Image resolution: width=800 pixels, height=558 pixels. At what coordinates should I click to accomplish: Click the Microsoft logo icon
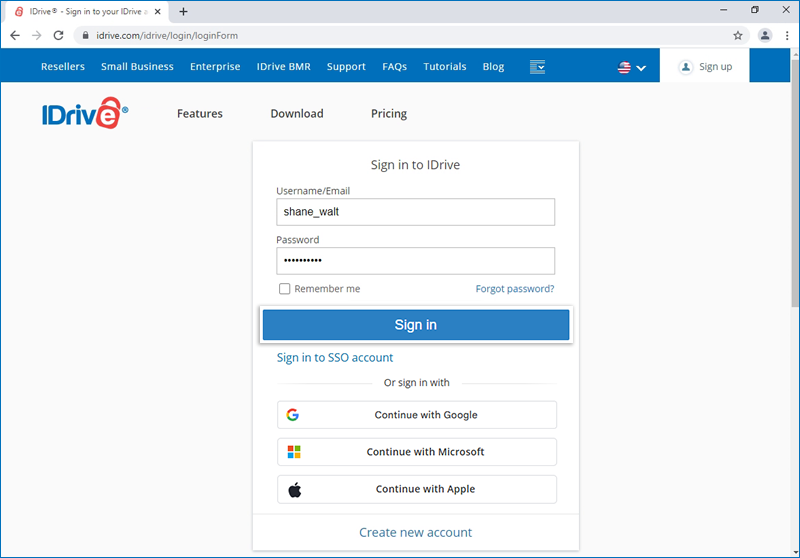click(x=294, y=452)
